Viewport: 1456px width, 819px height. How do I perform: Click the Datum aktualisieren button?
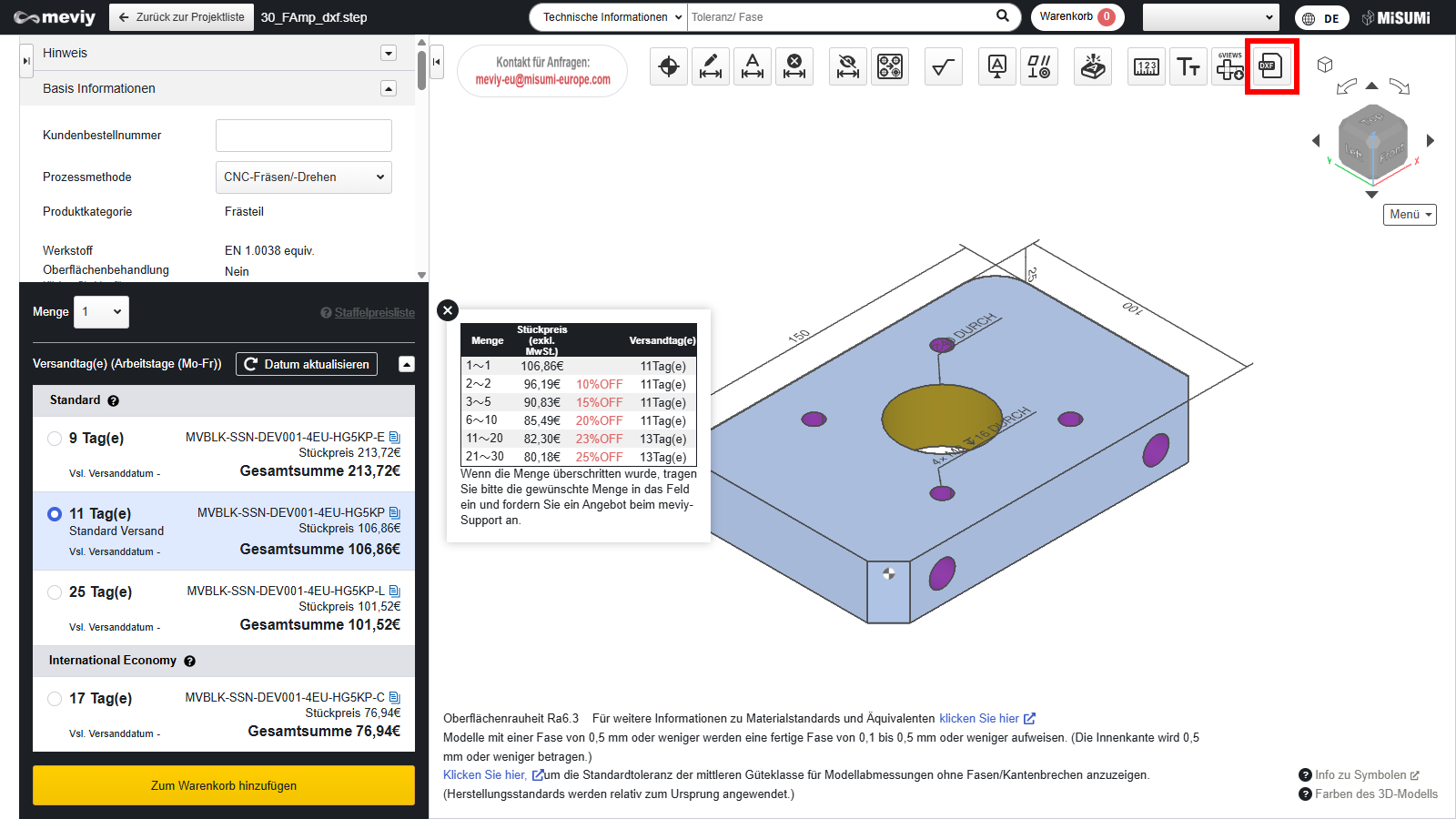click(307, 364)
